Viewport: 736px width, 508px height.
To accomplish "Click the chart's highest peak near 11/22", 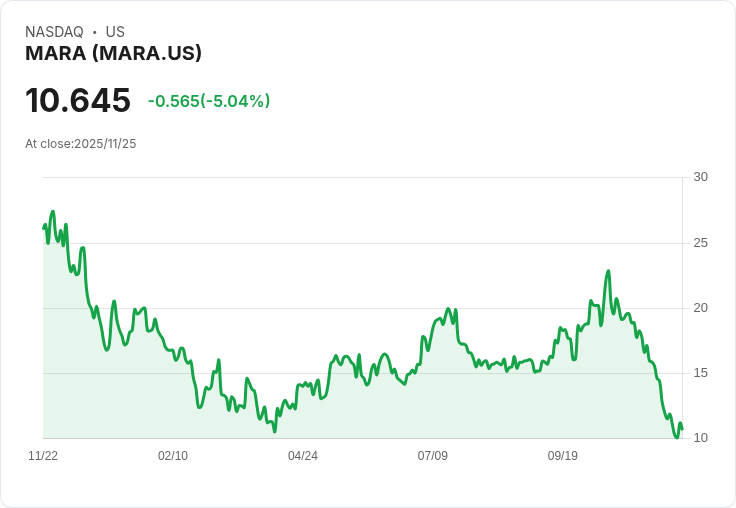I will pos(53,212).
